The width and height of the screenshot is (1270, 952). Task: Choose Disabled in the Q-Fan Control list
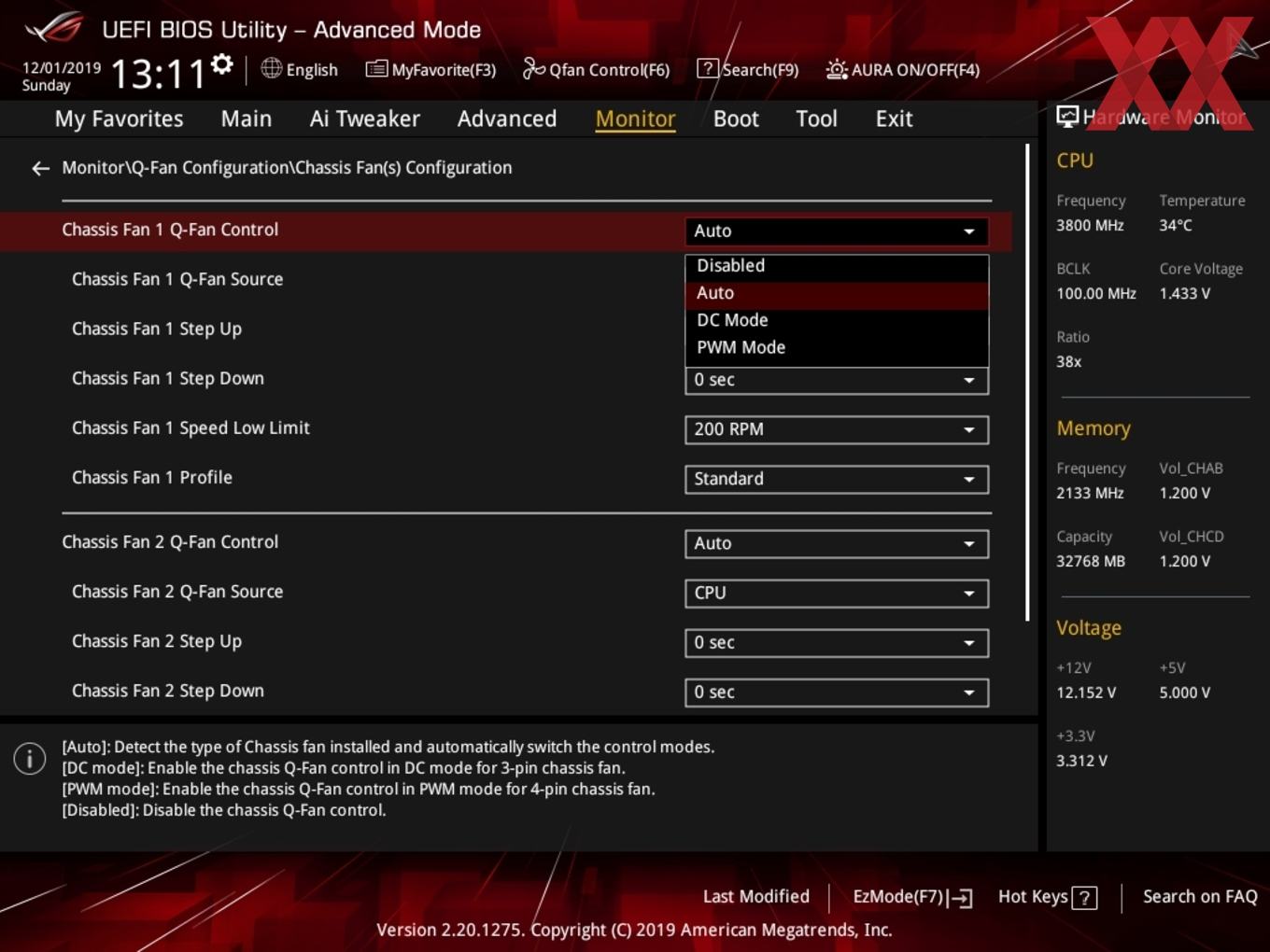coord(837,266)
